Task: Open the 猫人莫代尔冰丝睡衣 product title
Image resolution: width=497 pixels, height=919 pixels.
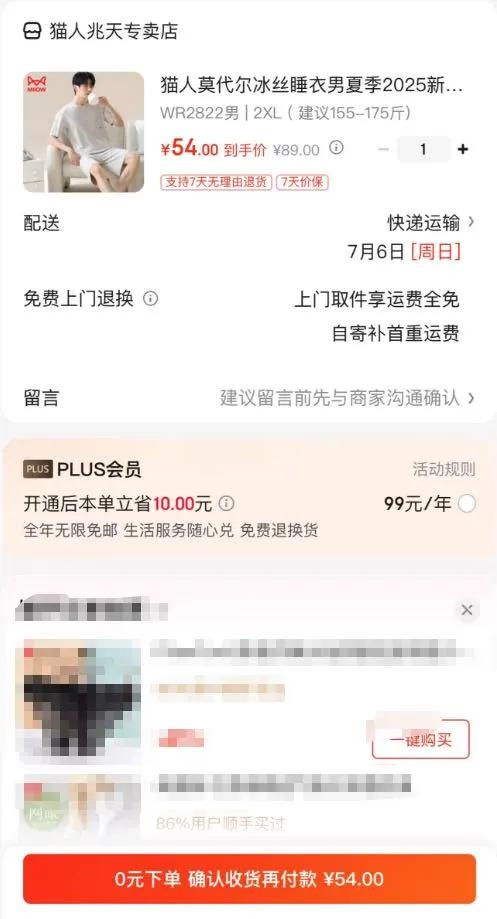Action: click(312, 86)
